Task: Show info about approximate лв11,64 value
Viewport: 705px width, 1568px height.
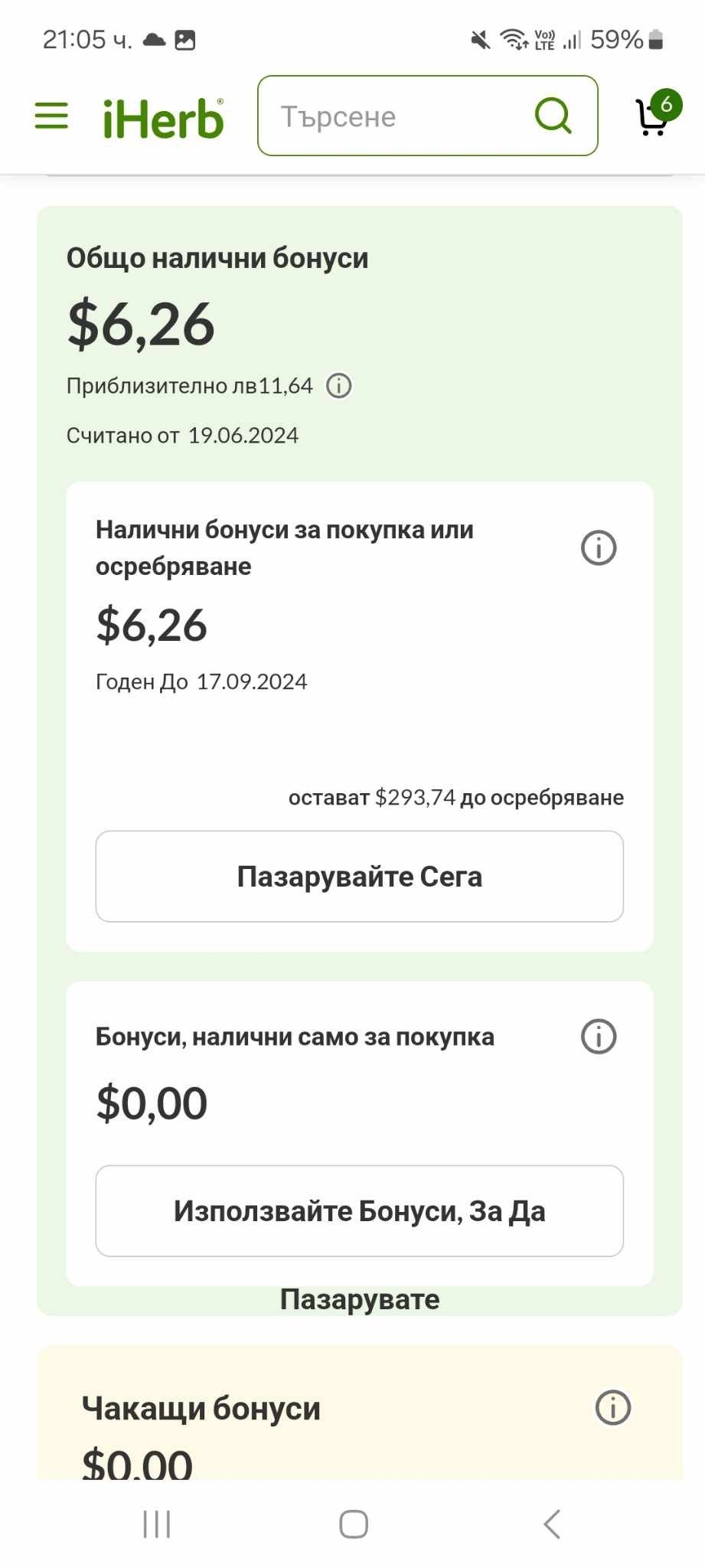Action: (x=339, y=386)
